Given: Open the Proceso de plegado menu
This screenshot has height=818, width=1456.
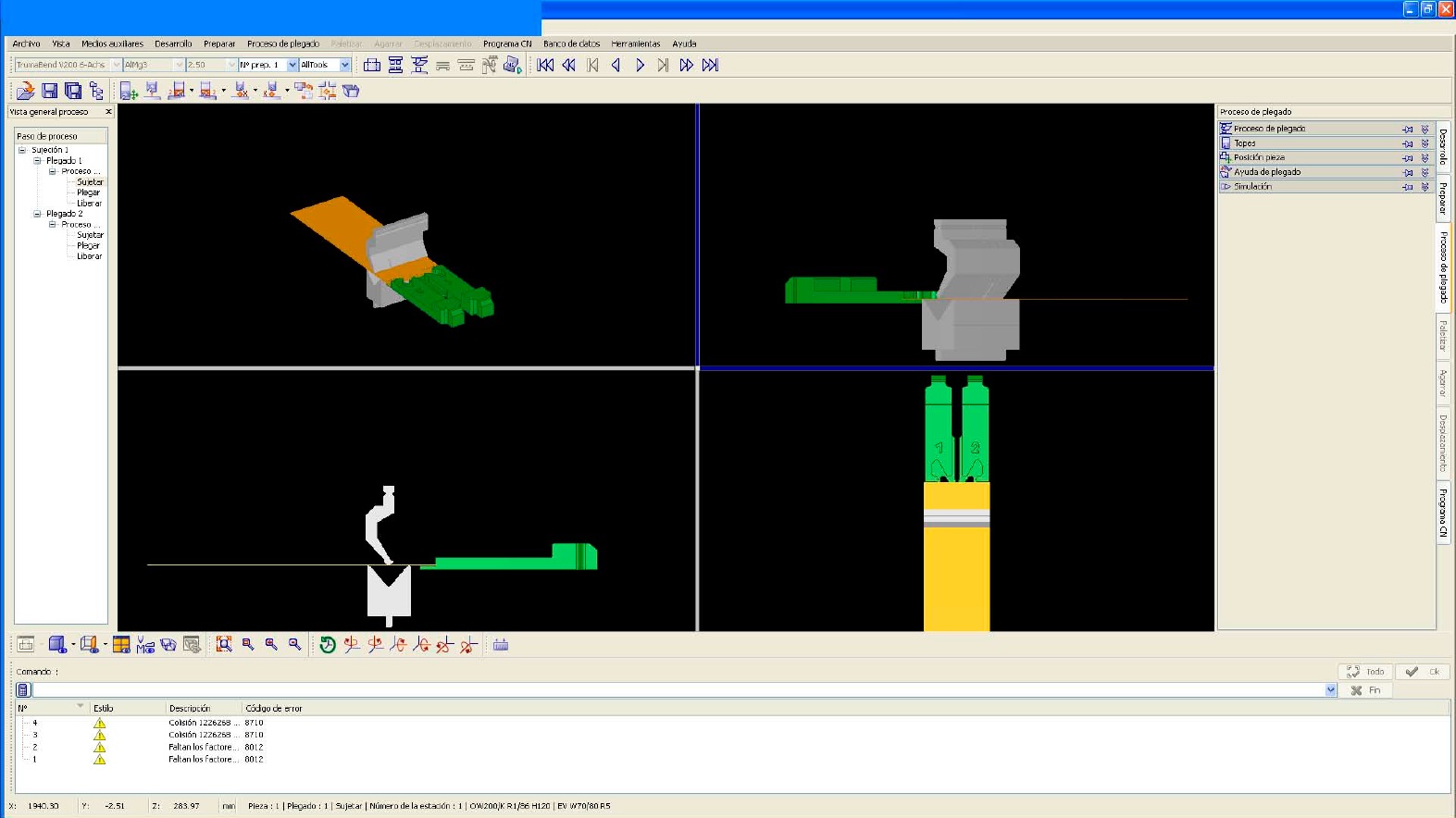Looking at the screenshot, I should [283, 43].
